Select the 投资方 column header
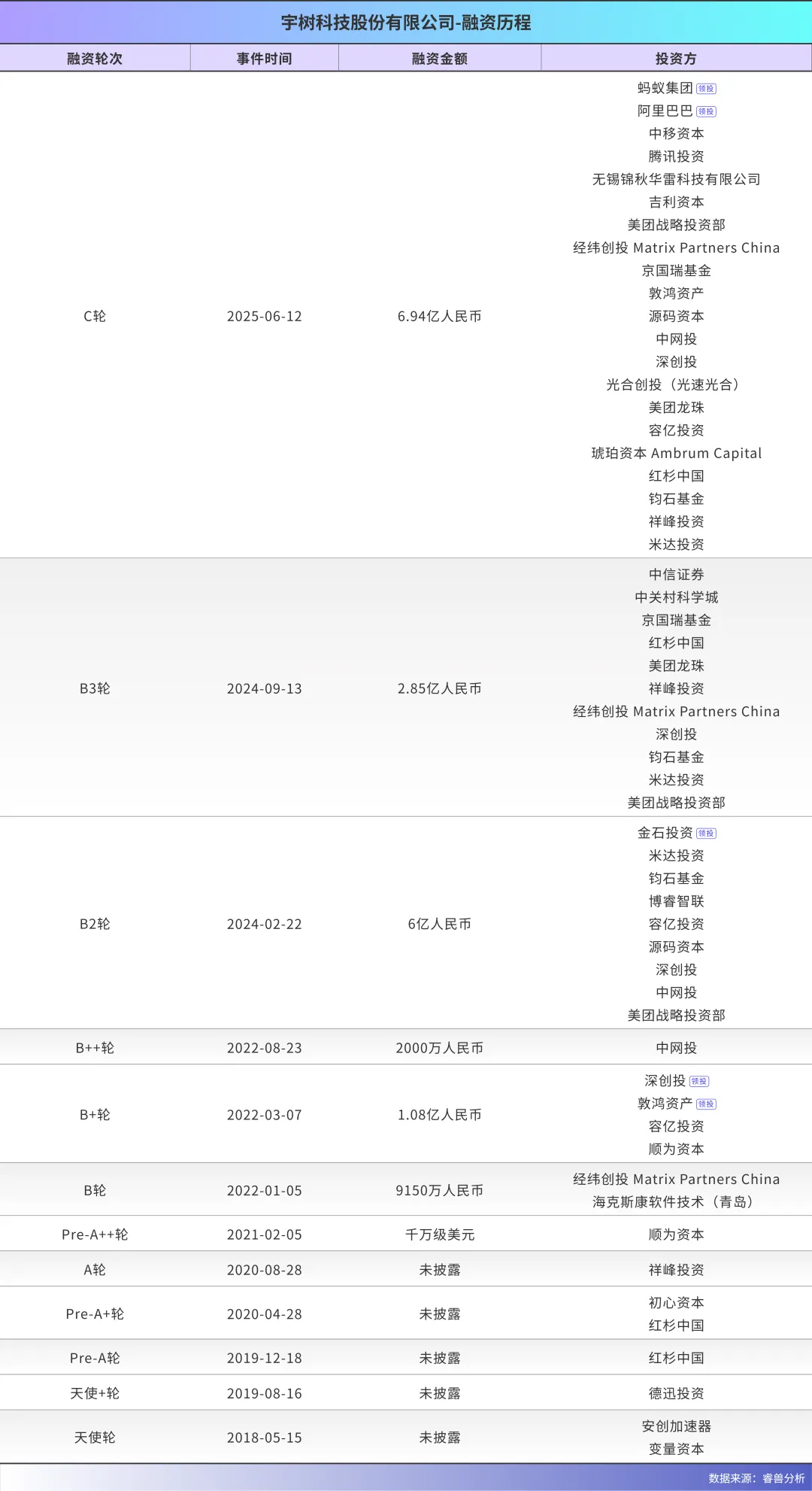This screenshot has height=1491, width=812. point(676,59)
